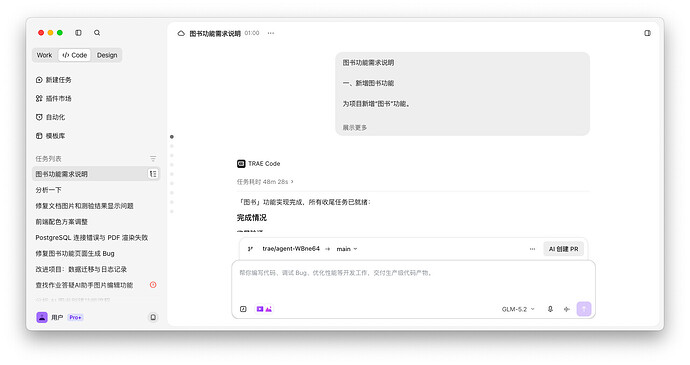Click the Pro+ badge
This screenshot has width=690, height=365.
pyautogui.click(x=75, y=317)
